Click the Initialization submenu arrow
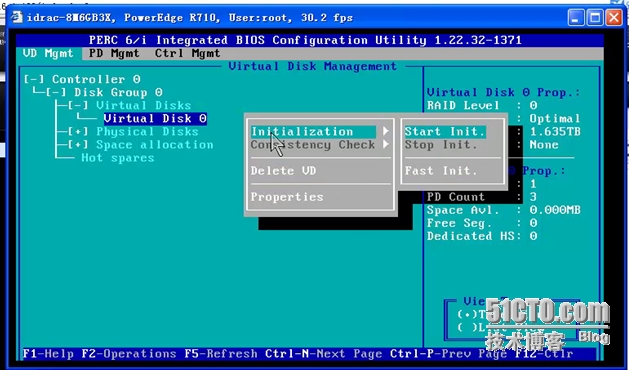The height and width of the screenshot is (370, 629). click(386, 131)
